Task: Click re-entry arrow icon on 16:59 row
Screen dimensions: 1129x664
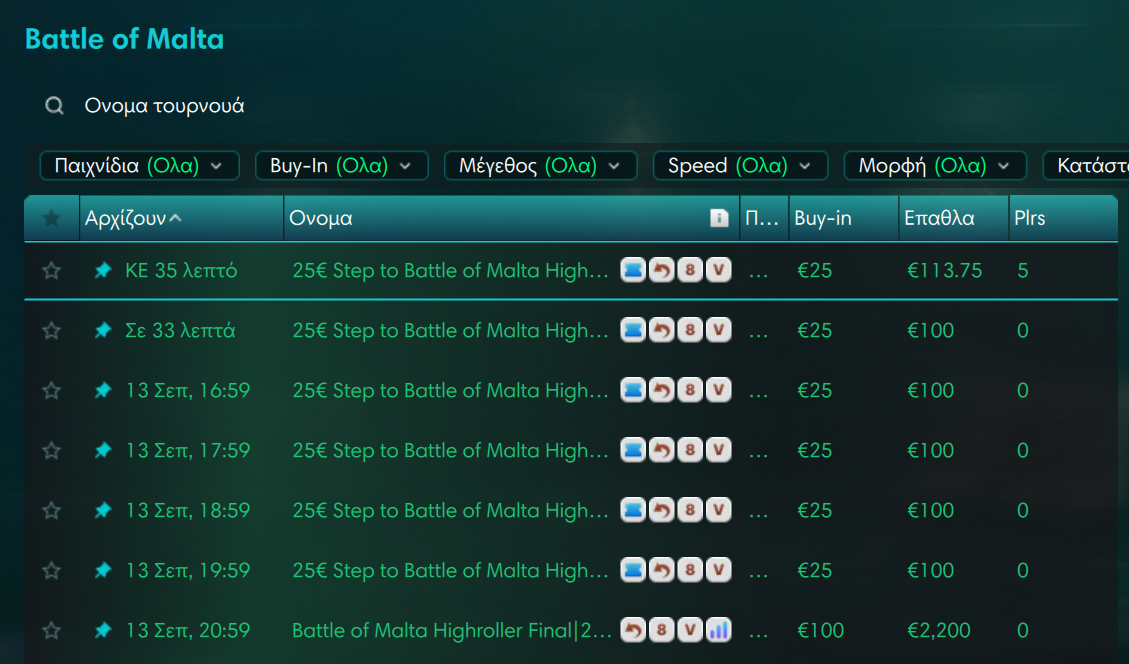Action: [661, 390]
